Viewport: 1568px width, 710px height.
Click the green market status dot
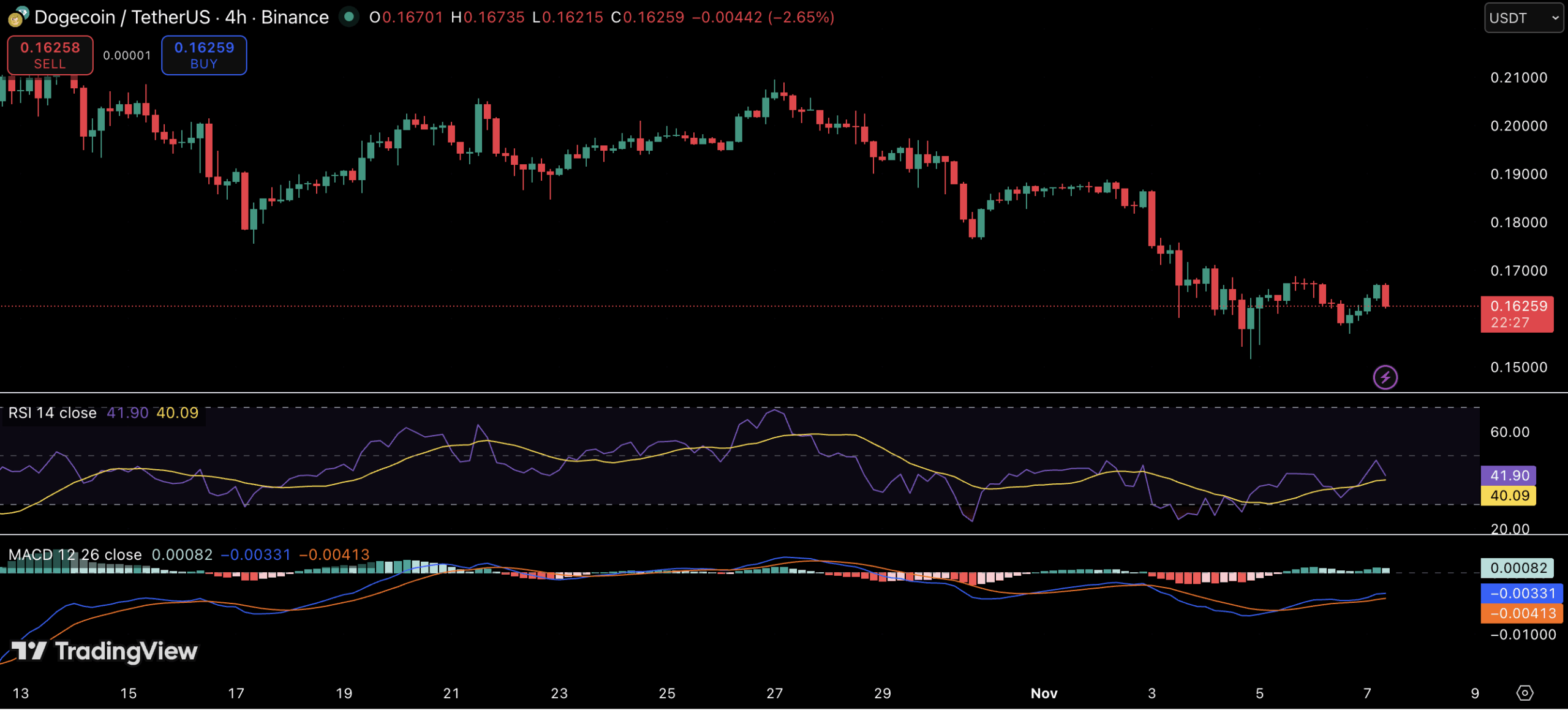pos(349,17)
